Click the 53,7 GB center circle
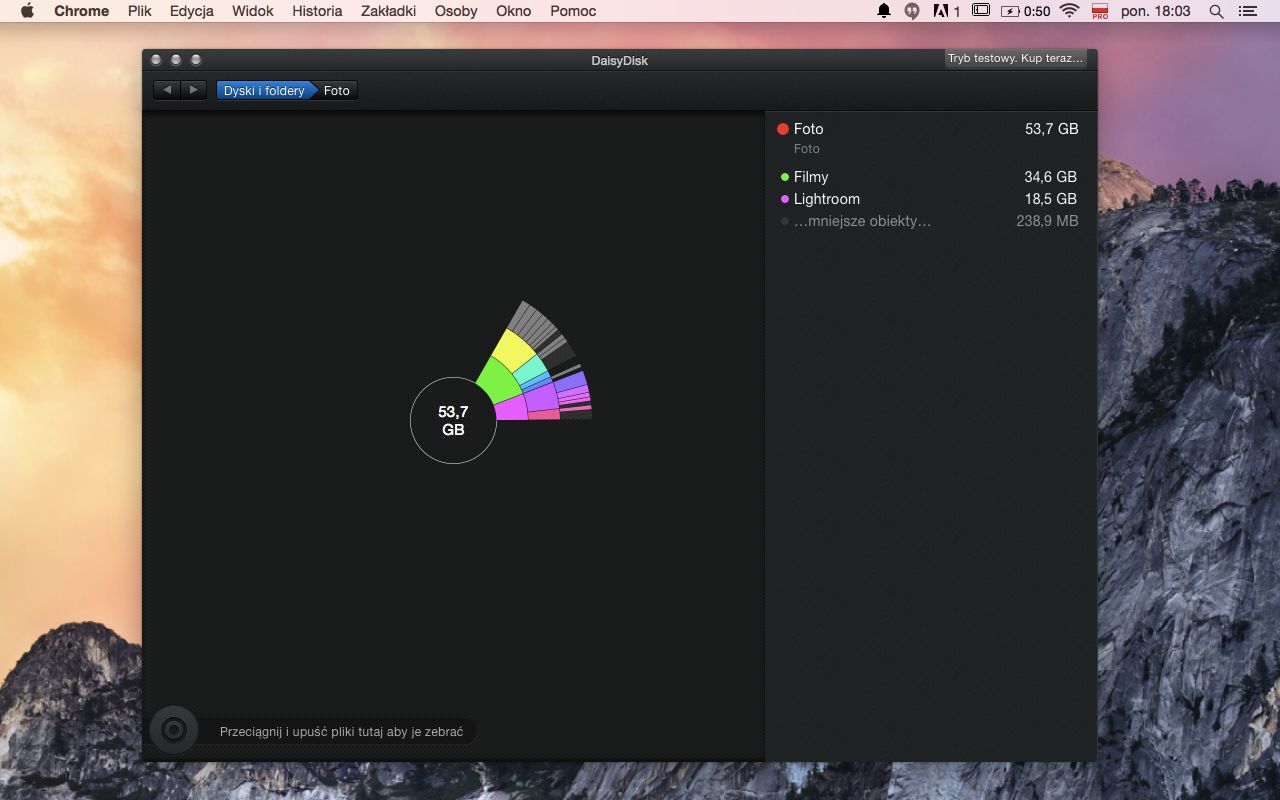1280x800 pixels. [x=453, y=420]
